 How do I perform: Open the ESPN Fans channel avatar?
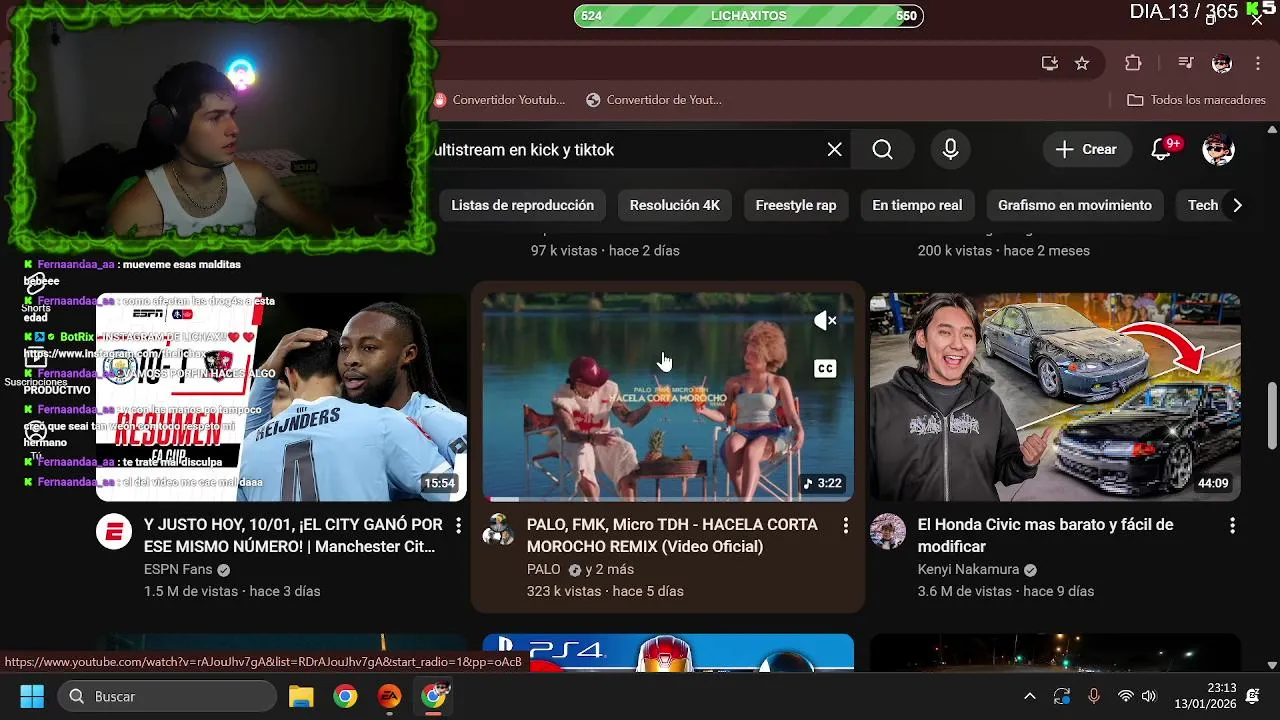(x=114, y=532)
